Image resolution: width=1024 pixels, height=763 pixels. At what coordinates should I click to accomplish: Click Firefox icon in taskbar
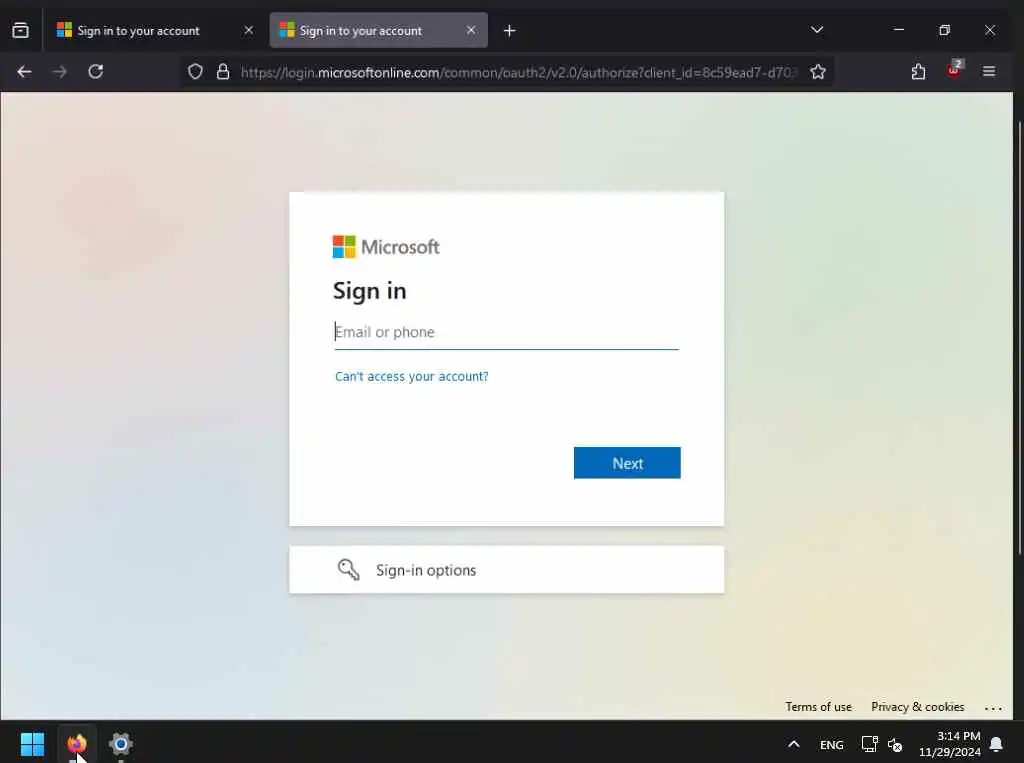tap(77, 743)
